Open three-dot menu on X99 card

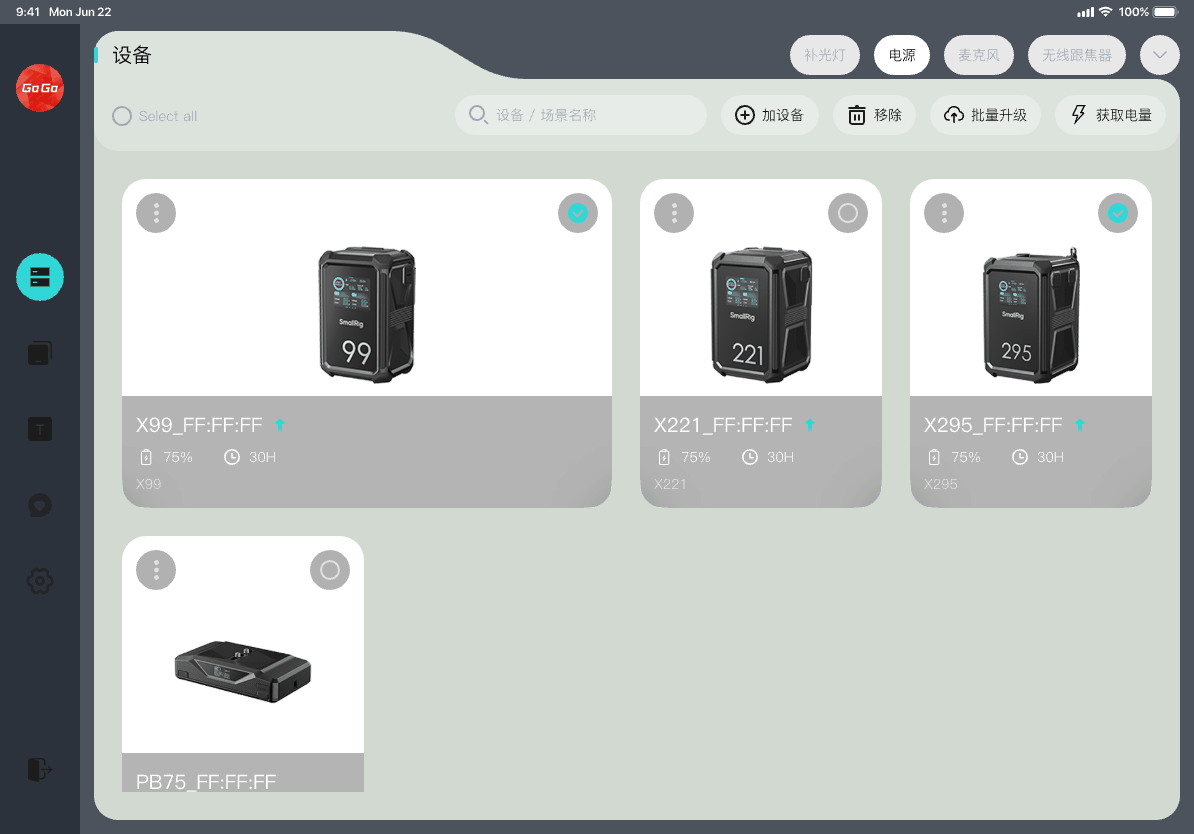[156, 213]
